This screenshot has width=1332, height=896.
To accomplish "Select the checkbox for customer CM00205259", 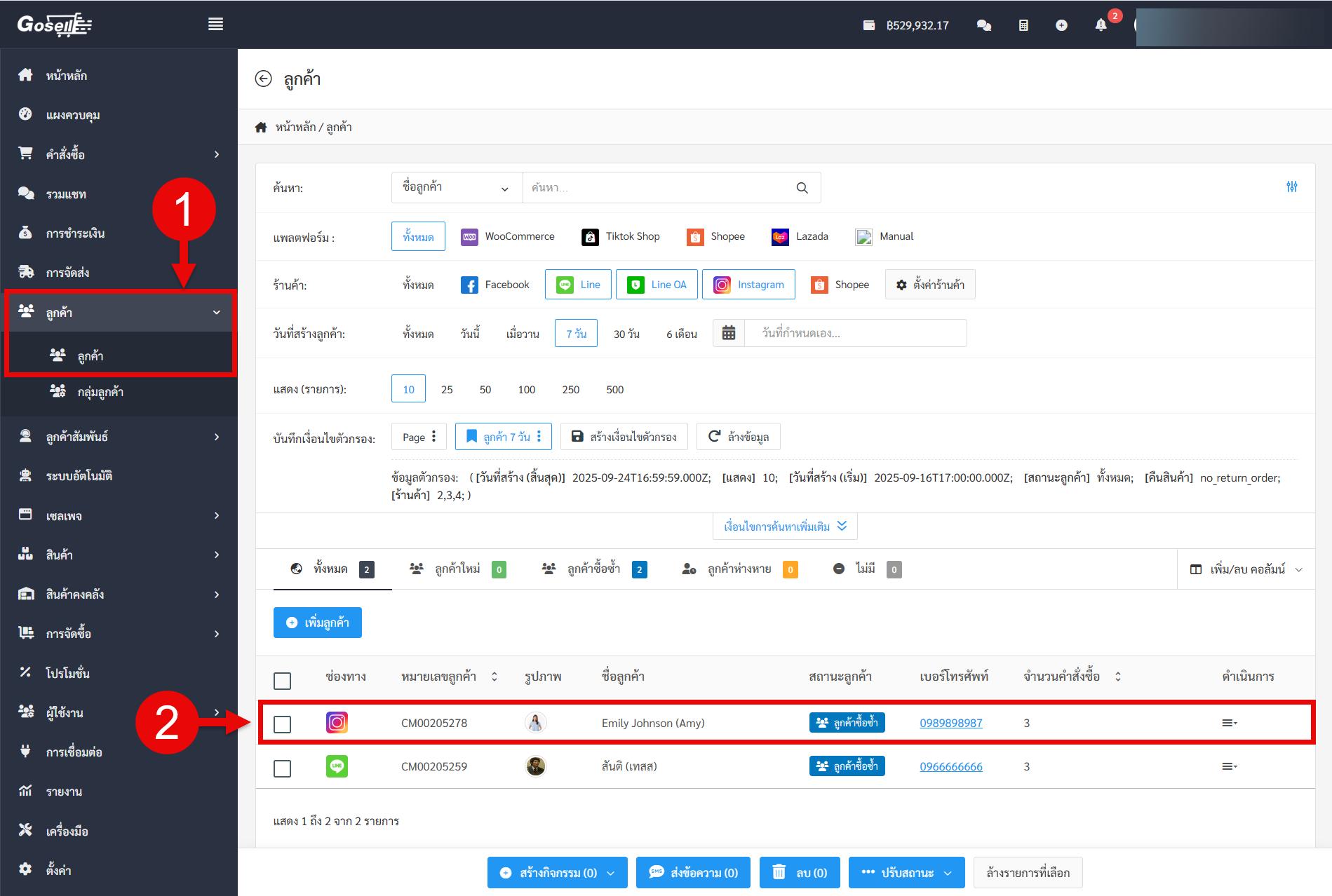I will pos(282,768).
